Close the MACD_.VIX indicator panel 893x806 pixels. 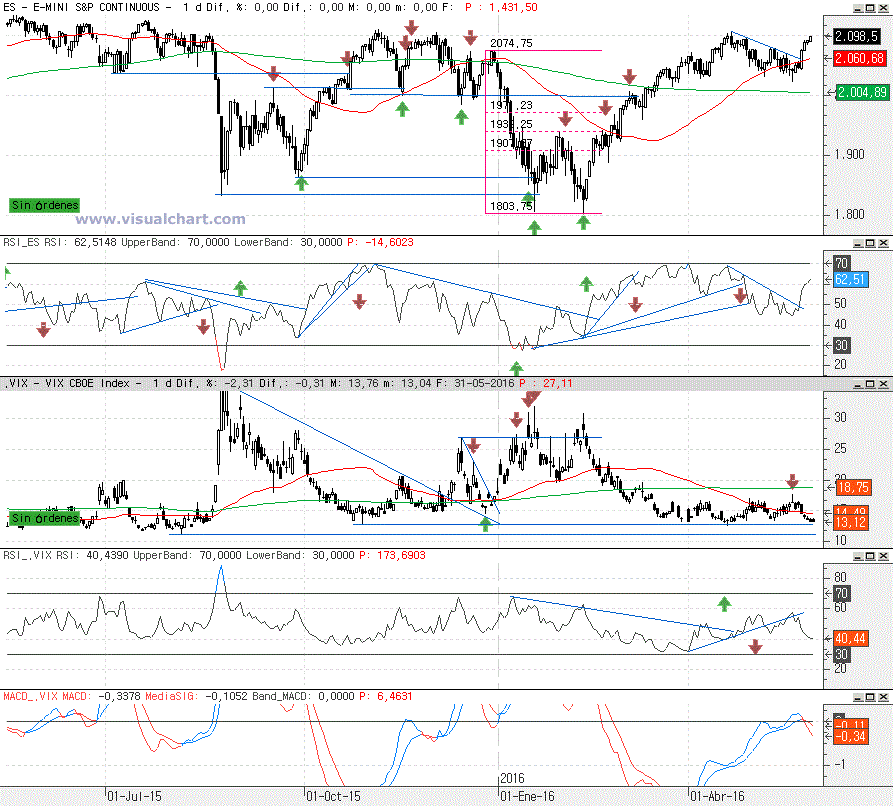(883, 697)
